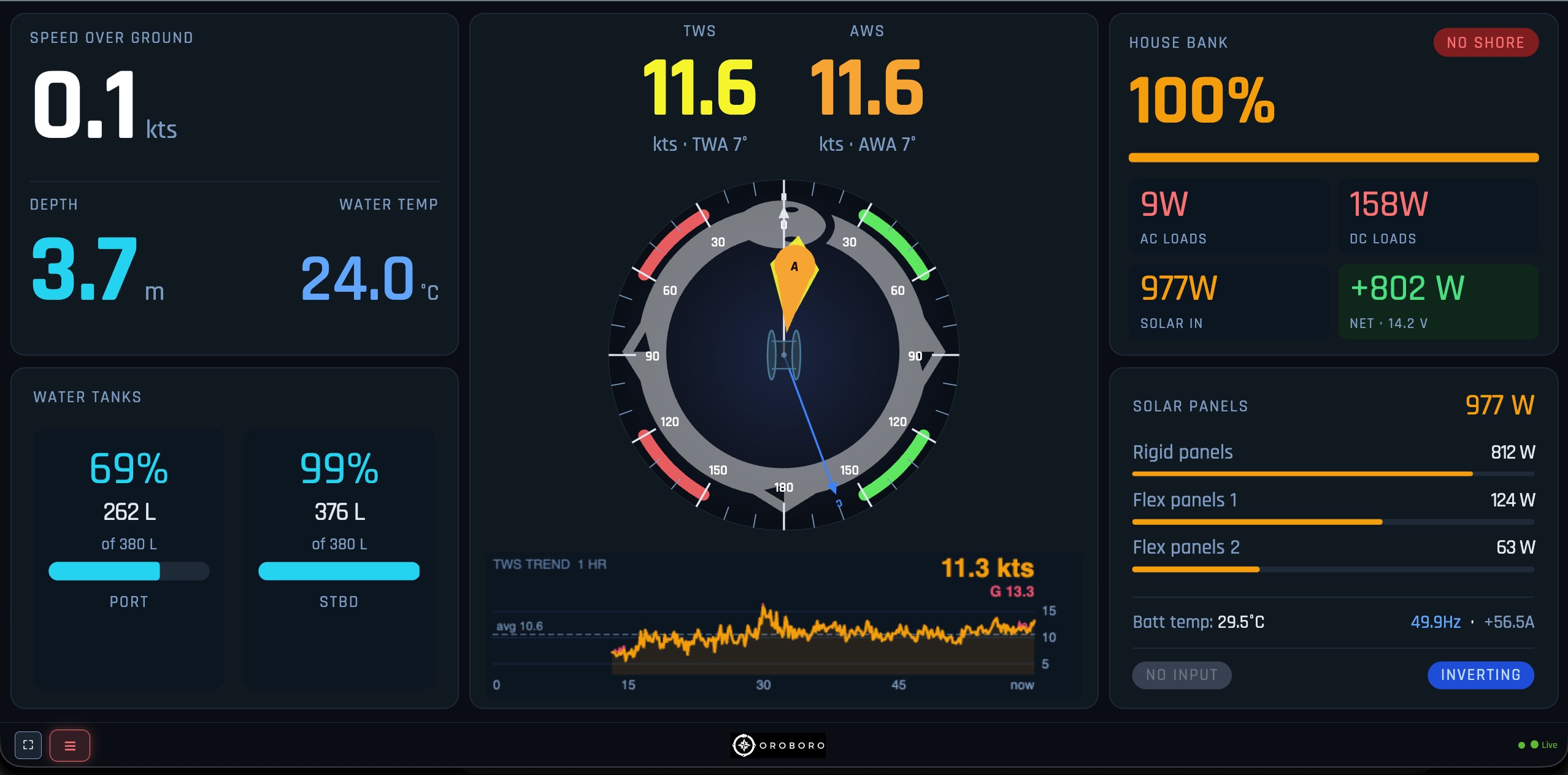Click the kts · TWA 7° label
Screen dimensions: 1568x775
[700, 145]
